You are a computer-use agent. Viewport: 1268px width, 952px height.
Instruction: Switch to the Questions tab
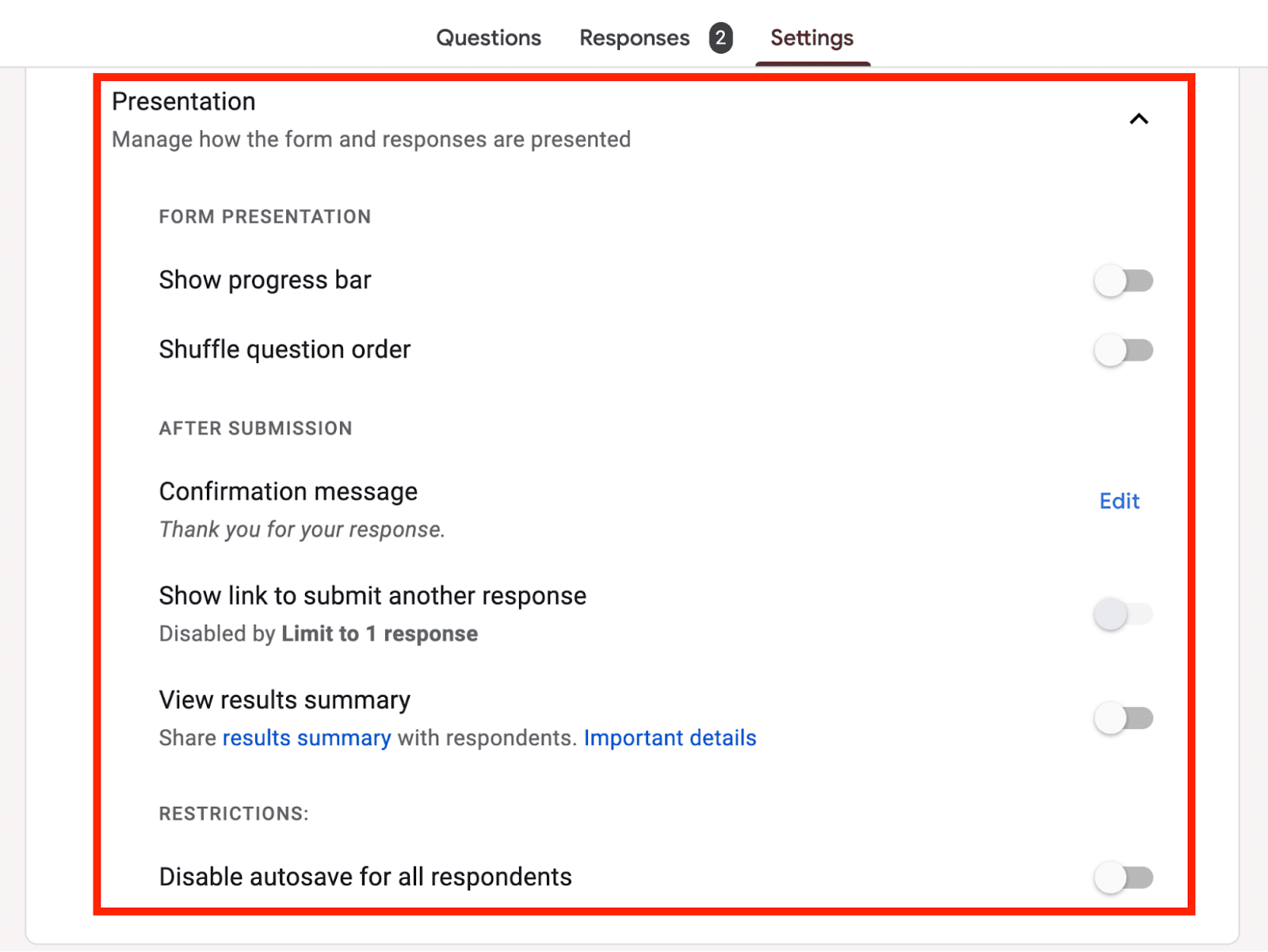pyautogui.click(x=488, y=38)
